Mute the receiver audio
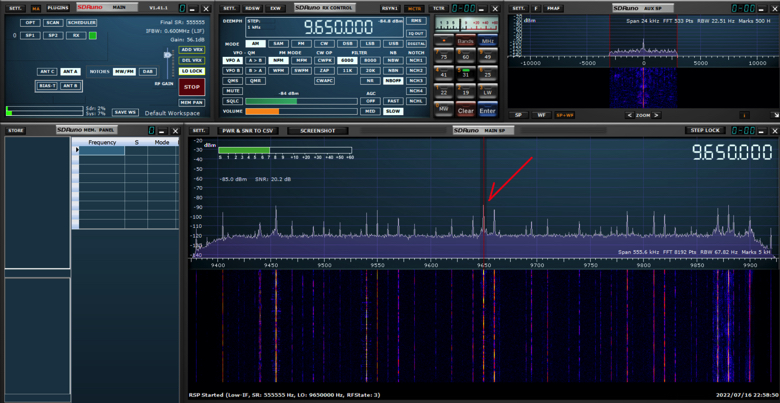This screenshot has width=780, height=403. point(233,91)
